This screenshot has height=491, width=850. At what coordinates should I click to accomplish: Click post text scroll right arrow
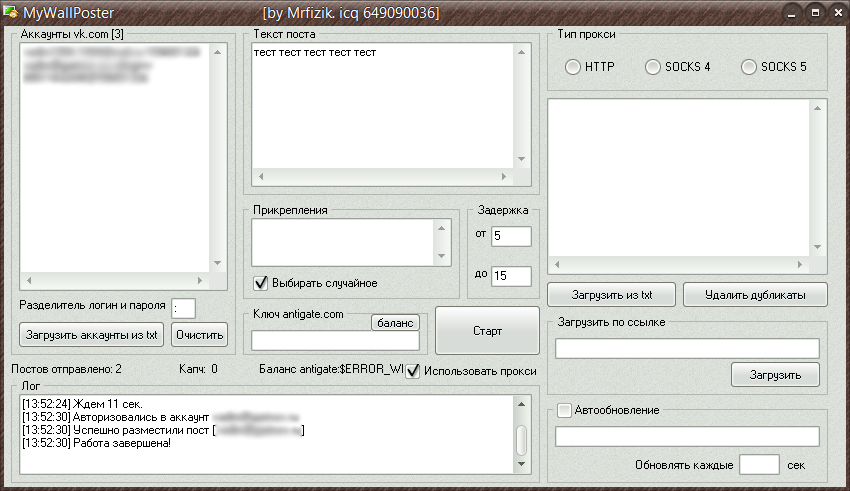[x=504, y=176]
